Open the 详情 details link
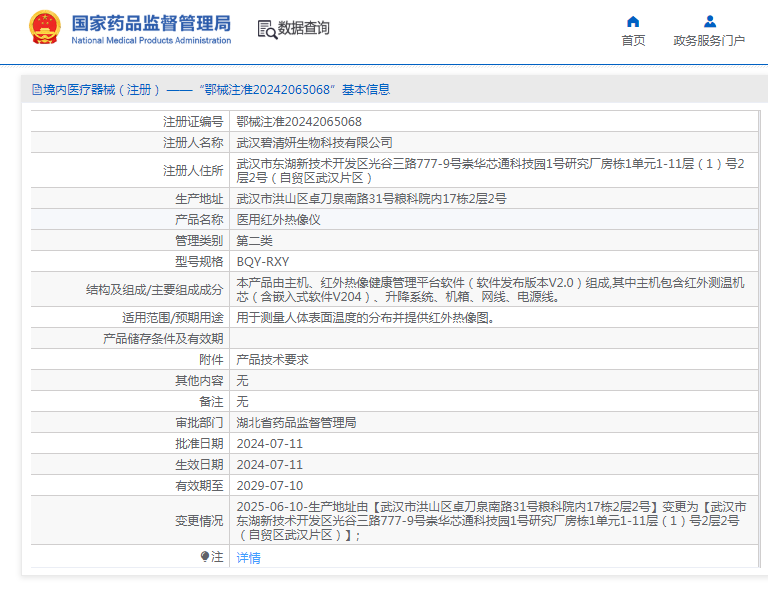This screenshot has height=589, width=768. coord(248,558)
